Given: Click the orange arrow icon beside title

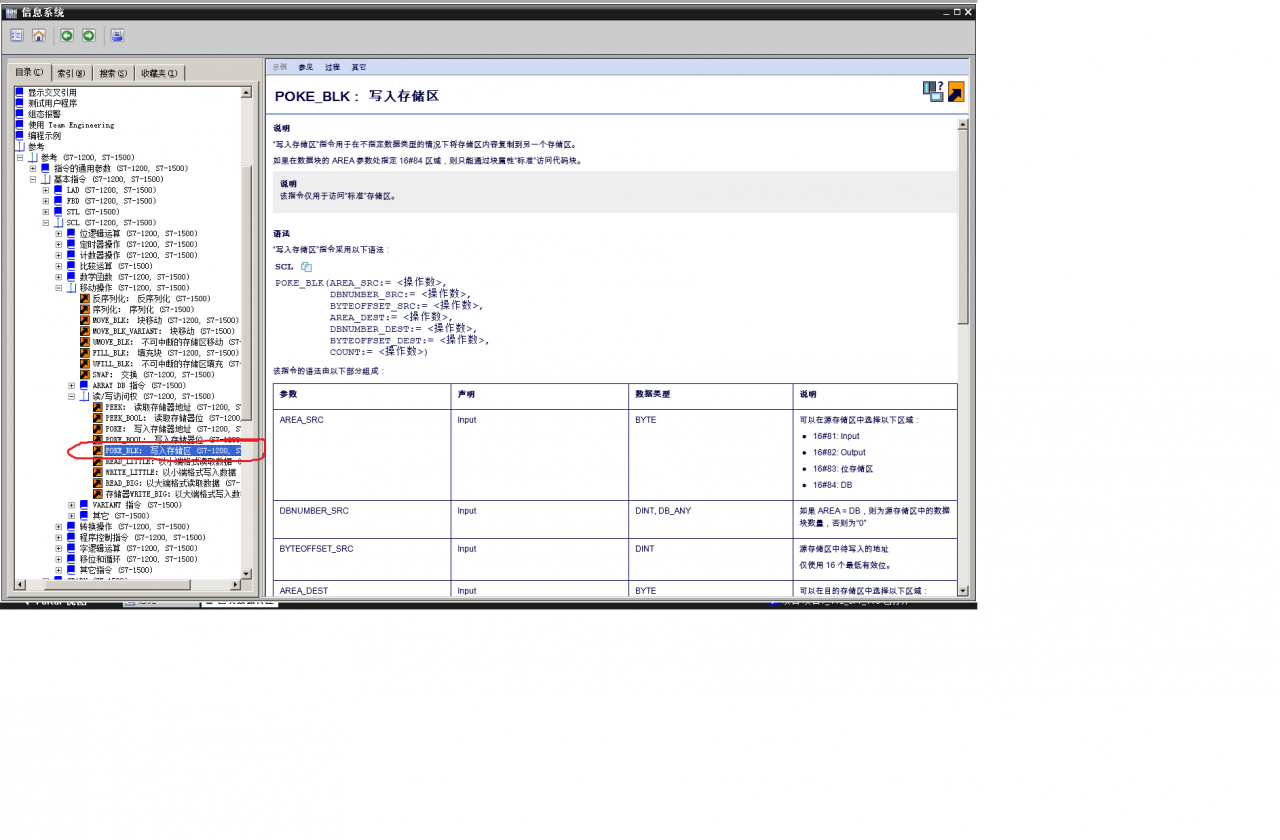Looking at the screenshot, I should click(x=956, y=92).
